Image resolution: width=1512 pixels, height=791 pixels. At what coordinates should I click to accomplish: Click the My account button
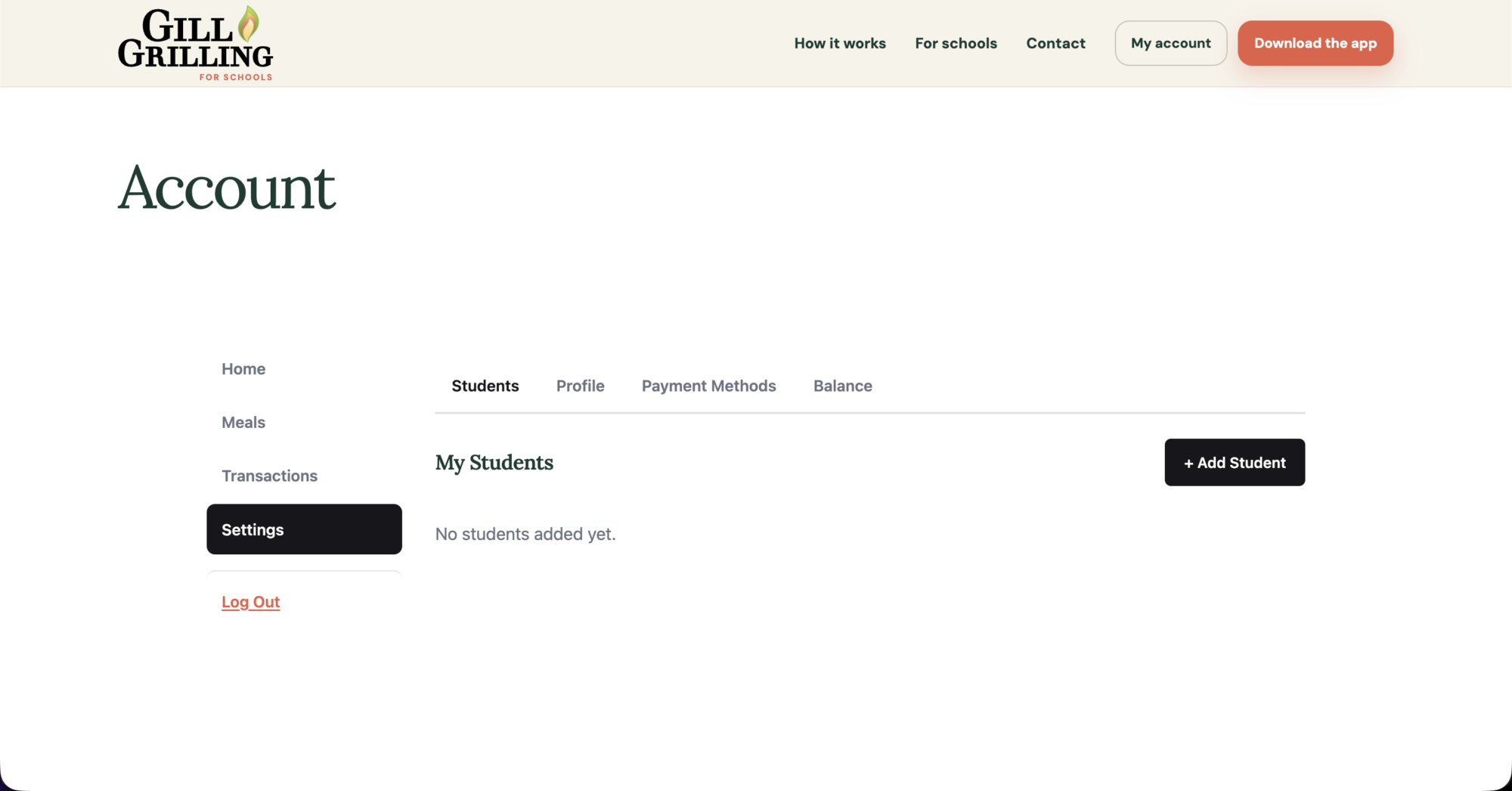1170,43
